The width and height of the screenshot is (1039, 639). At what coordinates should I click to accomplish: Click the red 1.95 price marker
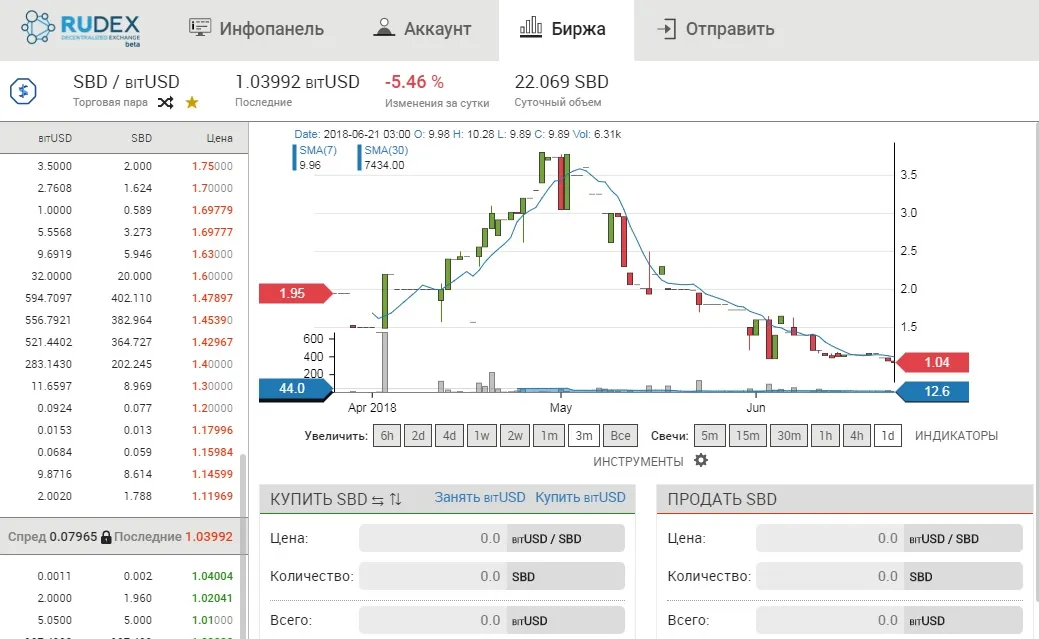click(295, 293)
